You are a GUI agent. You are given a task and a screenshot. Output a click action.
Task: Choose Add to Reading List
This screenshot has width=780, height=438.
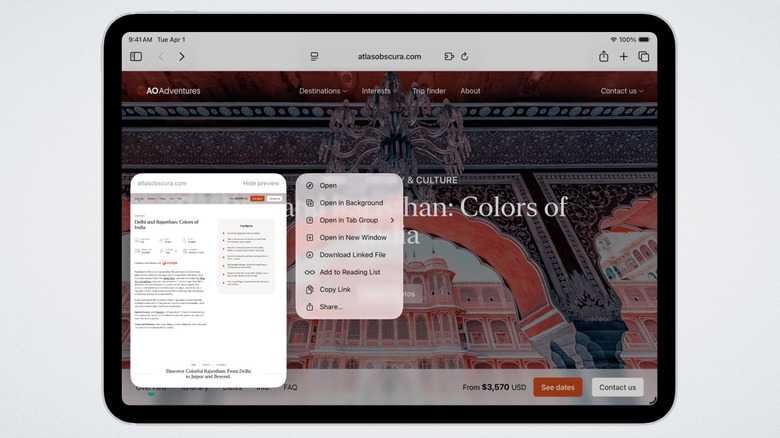349,272
